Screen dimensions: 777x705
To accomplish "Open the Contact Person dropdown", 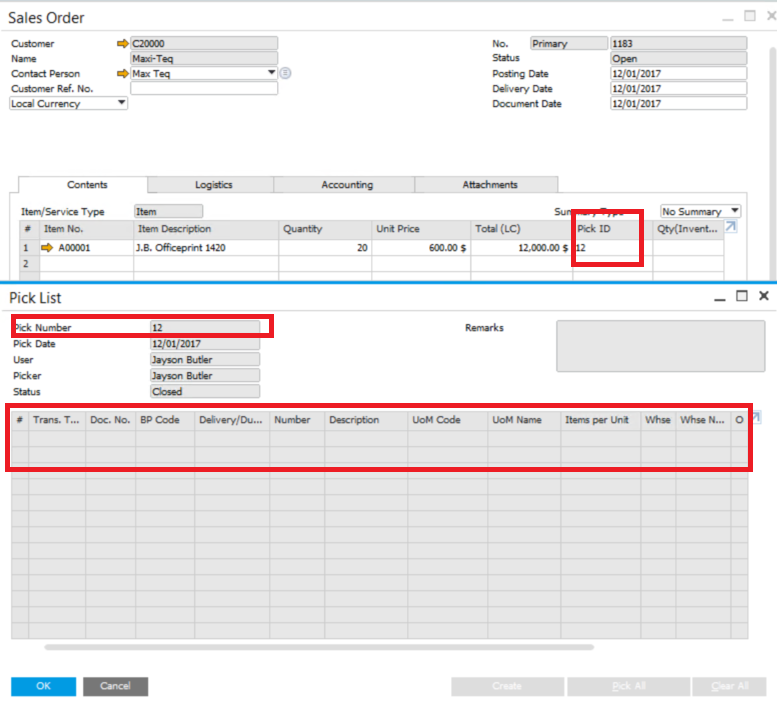I will click(x=271, y=74).
